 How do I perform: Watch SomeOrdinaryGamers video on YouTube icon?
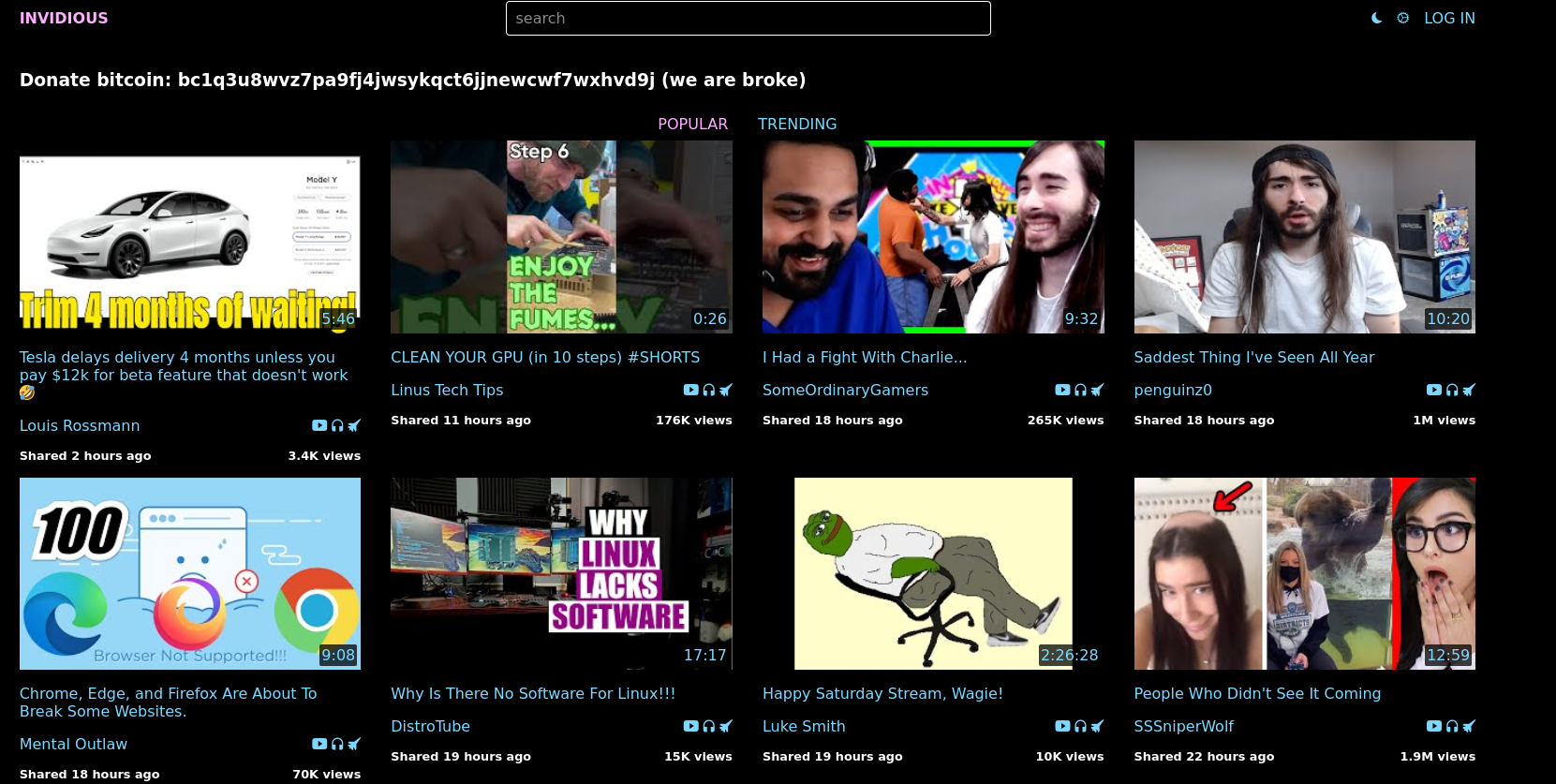(x=1062, y=390)
